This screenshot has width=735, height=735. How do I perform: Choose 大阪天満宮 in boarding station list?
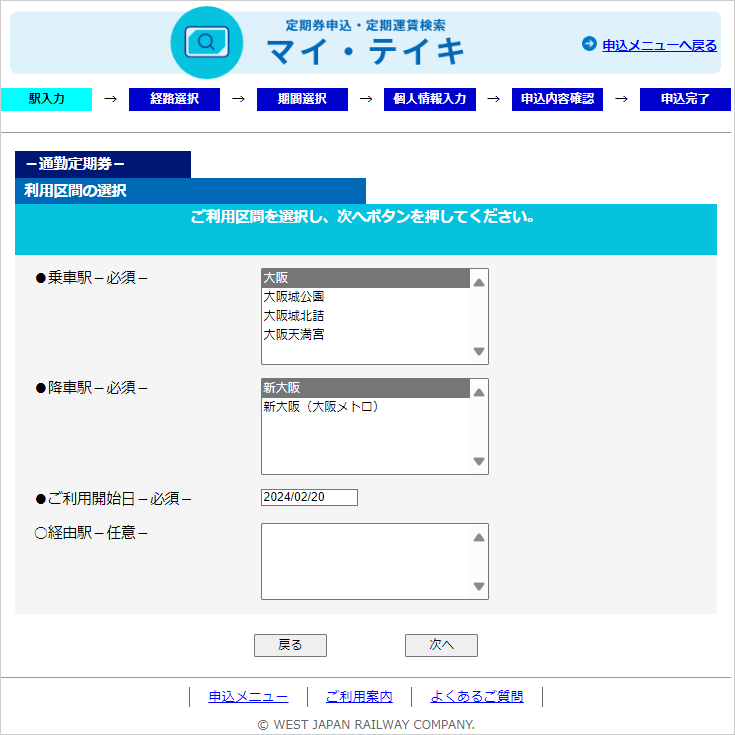coord(294,335)
